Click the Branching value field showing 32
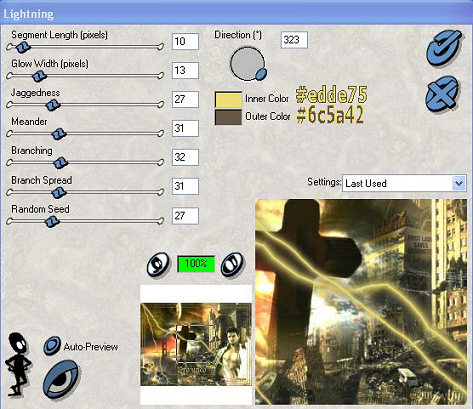The height and width of the screenshot is (409, 473). point(185,157)
